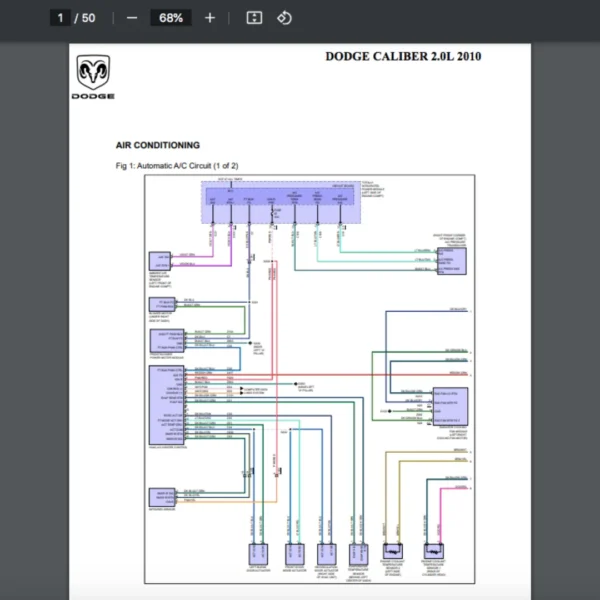Click the blower motor power module box
This screenshot has height=600, width=600.
point(163,340)
